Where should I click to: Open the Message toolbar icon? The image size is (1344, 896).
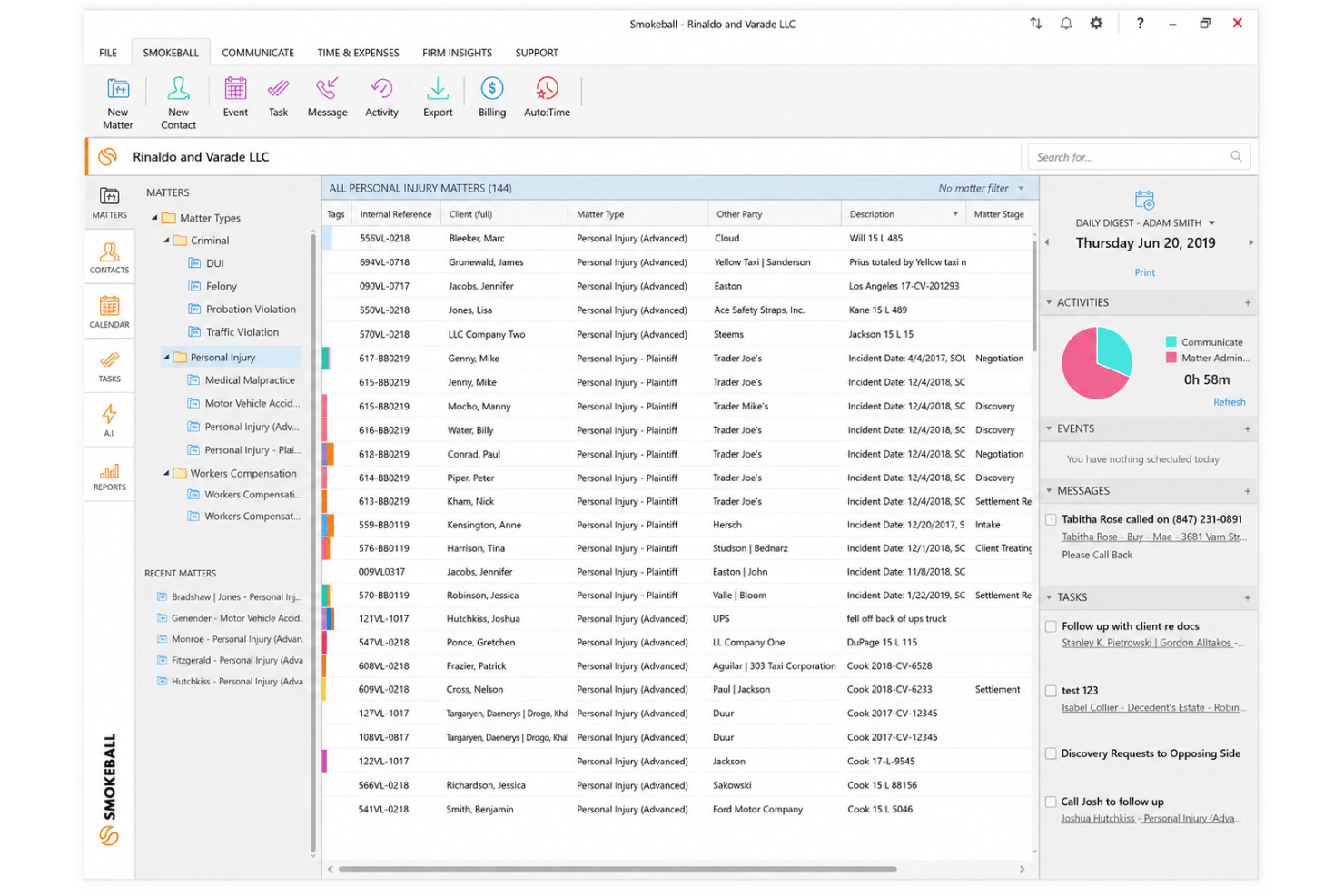(x=327, y=97)
